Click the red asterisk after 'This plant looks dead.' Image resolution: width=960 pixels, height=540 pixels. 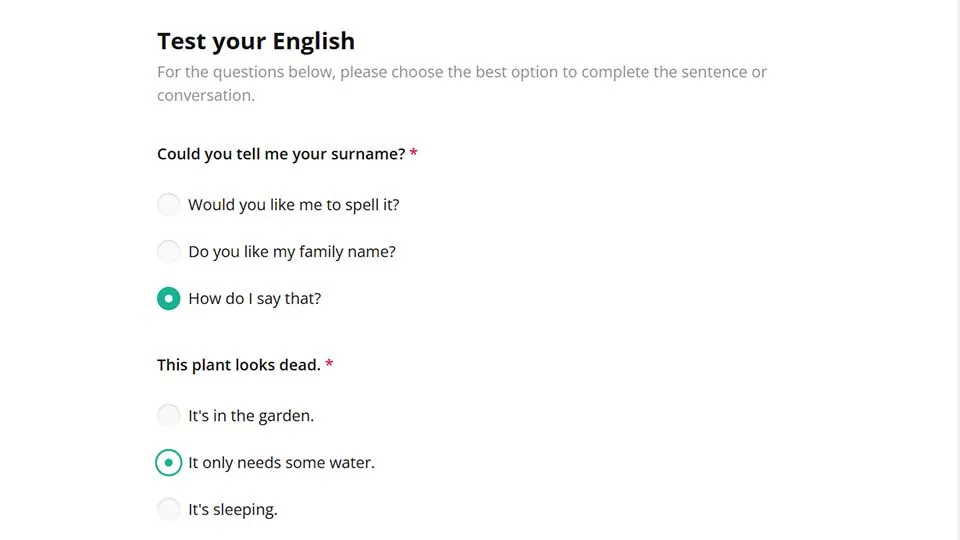(329, 365)
